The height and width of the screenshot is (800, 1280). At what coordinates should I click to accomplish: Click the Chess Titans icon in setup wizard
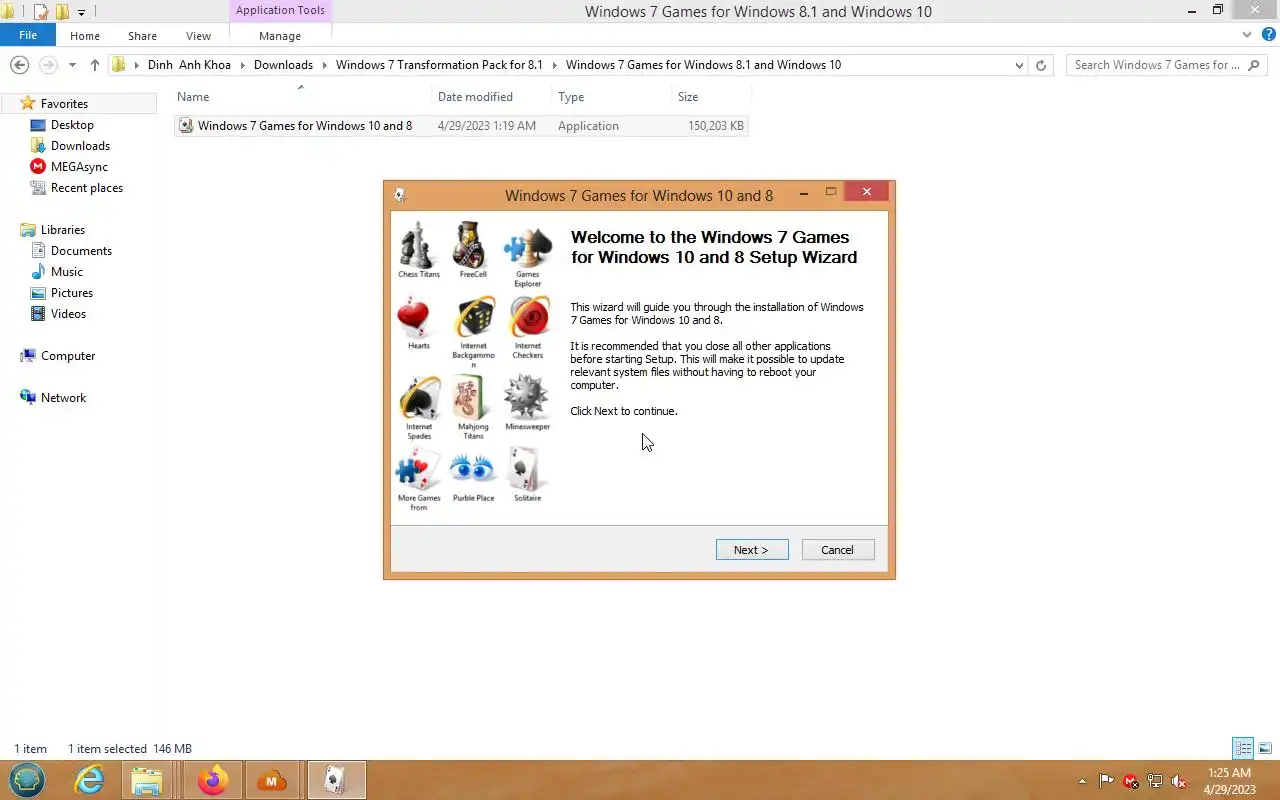point(418,245)
